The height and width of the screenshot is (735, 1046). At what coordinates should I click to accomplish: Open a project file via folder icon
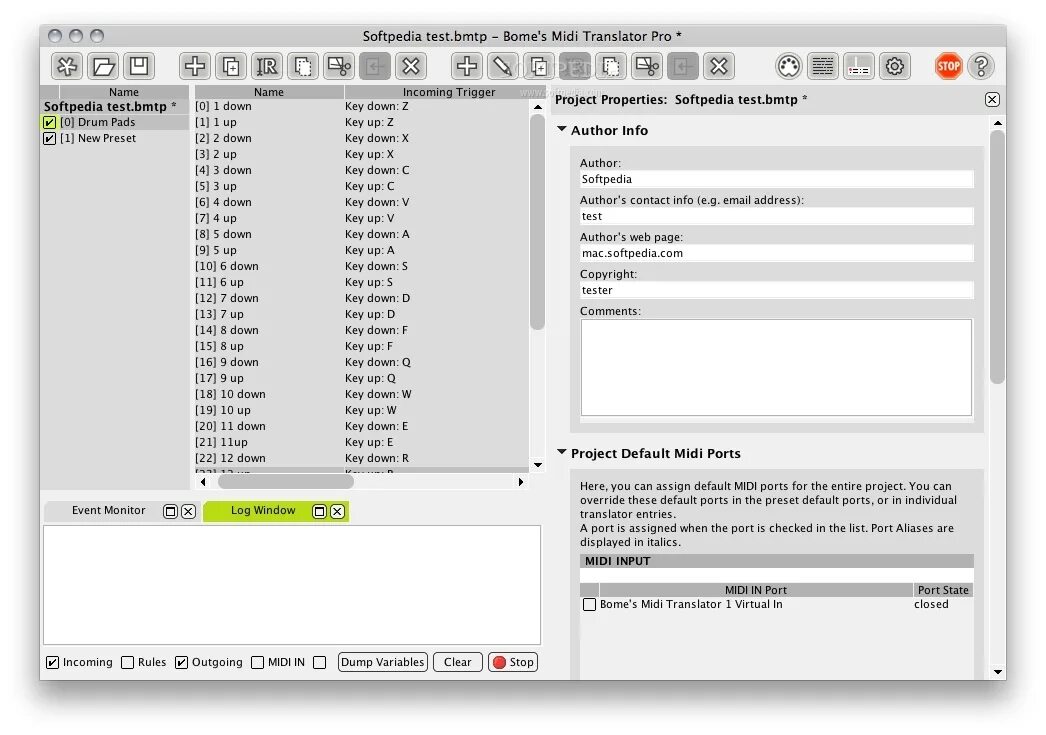click(103, 66)
